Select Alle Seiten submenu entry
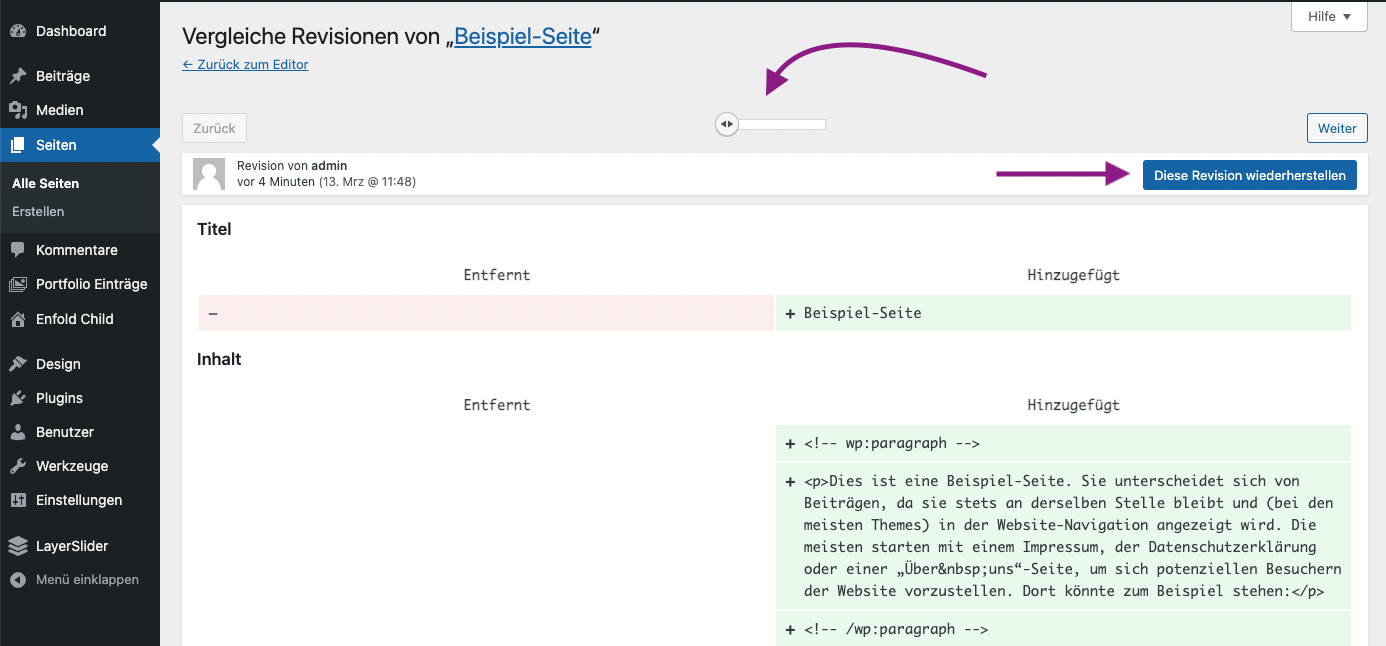The image size is (1386, 646). pos(46,183)
